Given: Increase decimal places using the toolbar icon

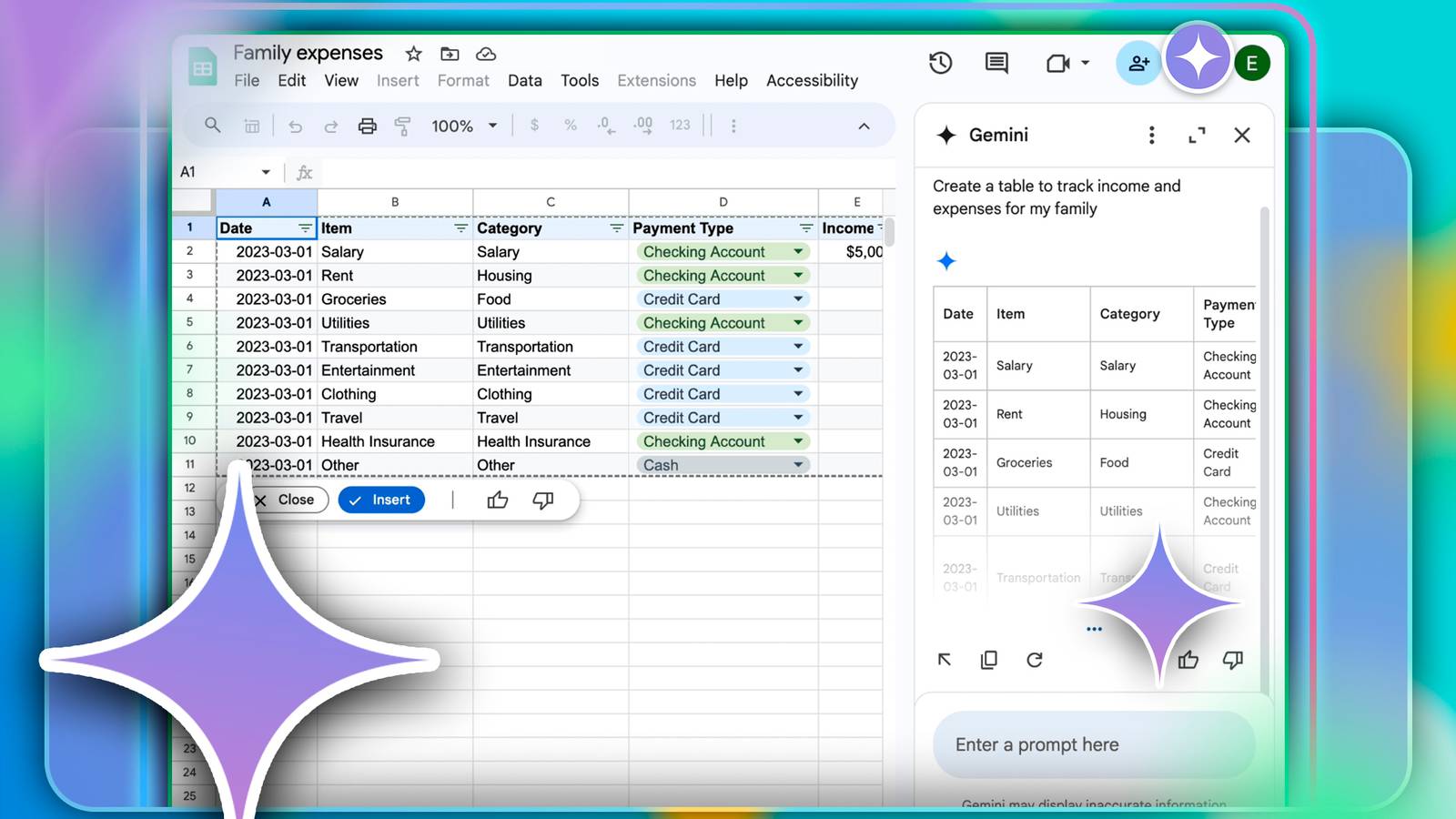Looking at the screenshot, I should pos(643,126).
